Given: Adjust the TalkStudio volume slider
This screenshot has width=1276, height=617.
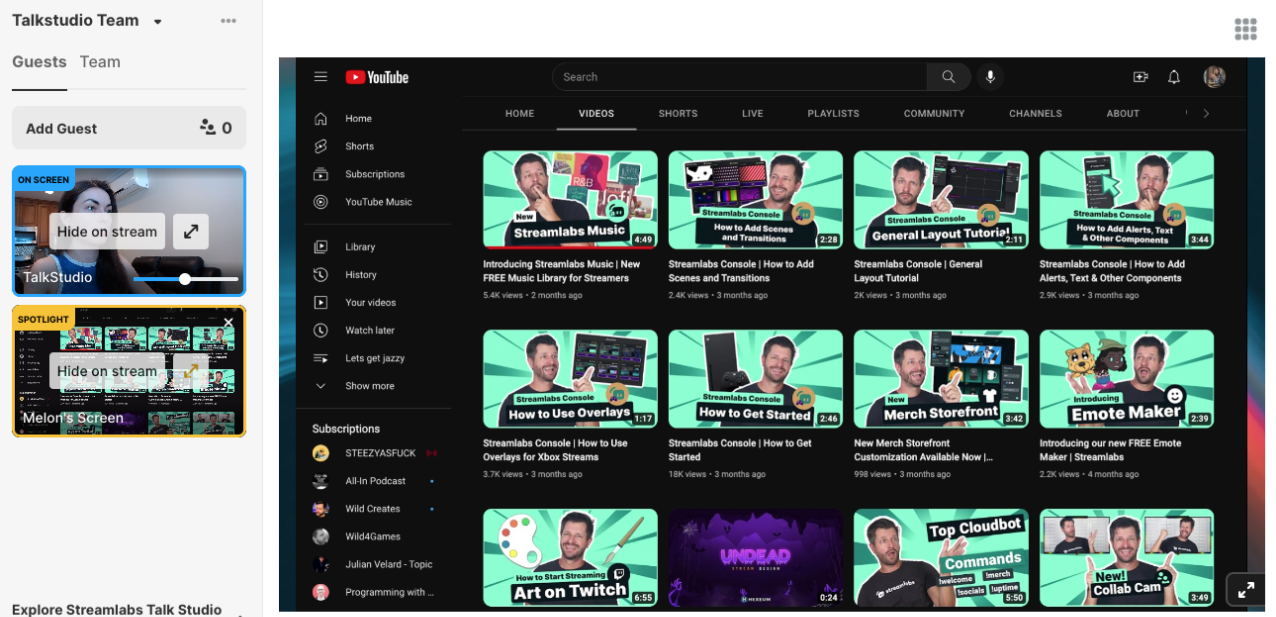Looking at the screenshot, I should [x=185, y=279].
